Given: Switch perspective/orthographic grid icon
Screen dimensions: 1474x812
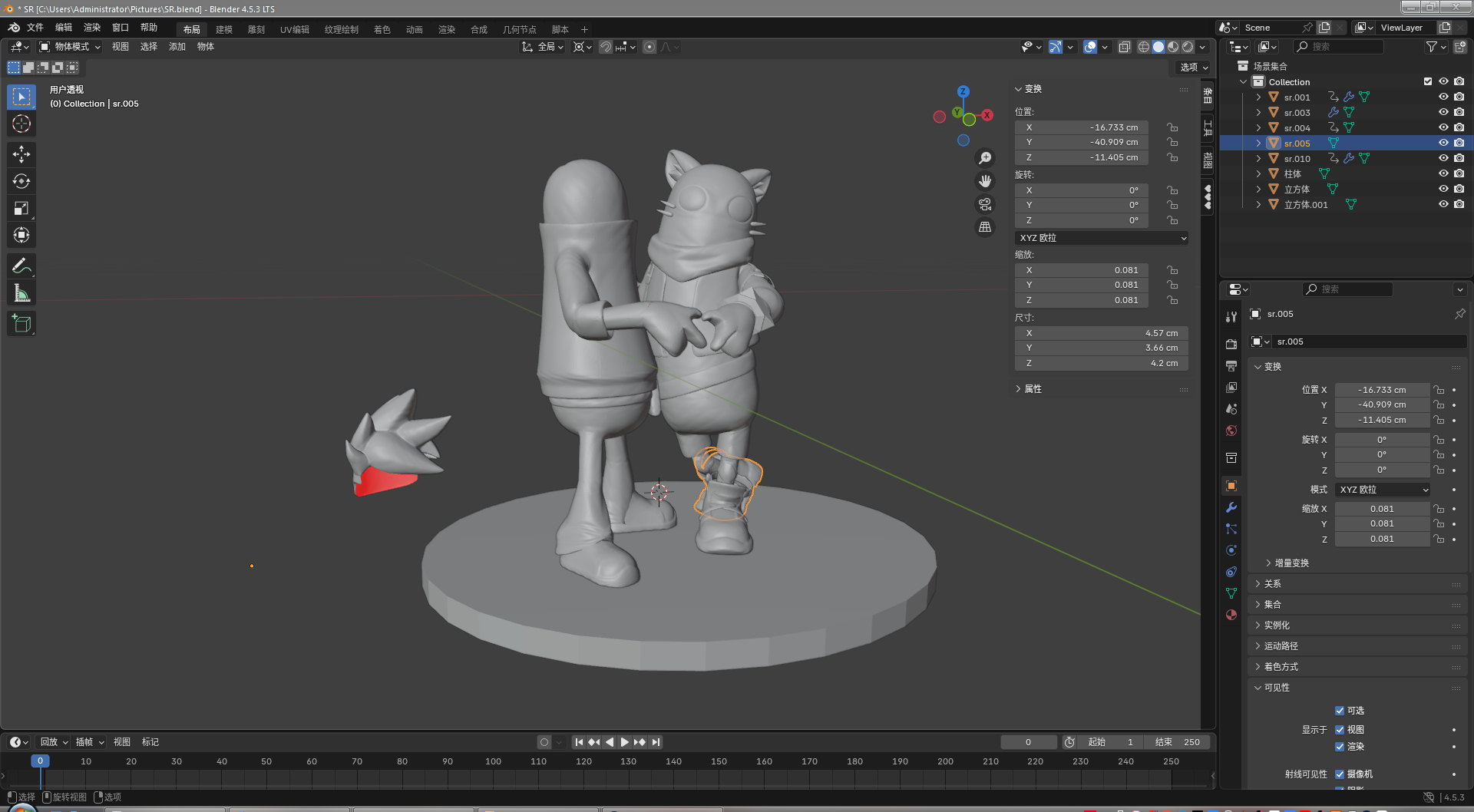Looking at the screenshot, I should point(985,227).
